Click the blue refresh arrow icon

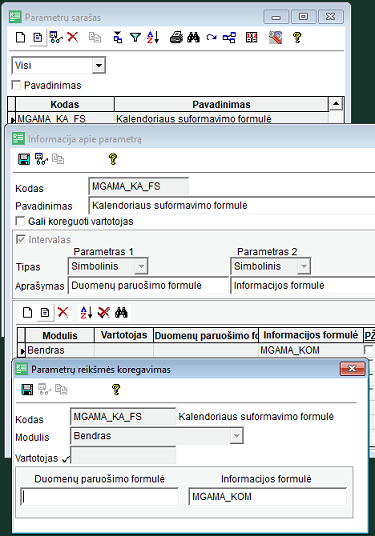pos(211,37)
